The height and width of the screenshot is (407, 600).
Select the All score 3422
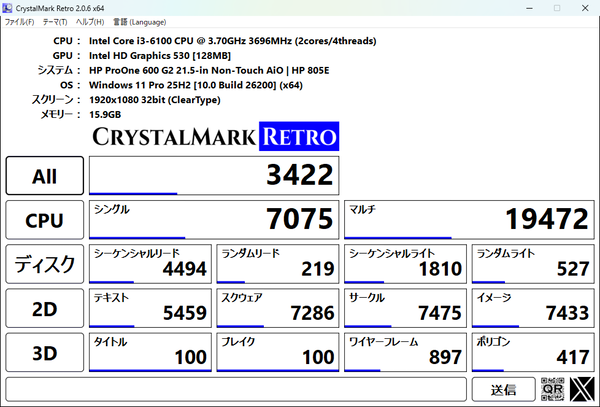[x=300, y=175]
